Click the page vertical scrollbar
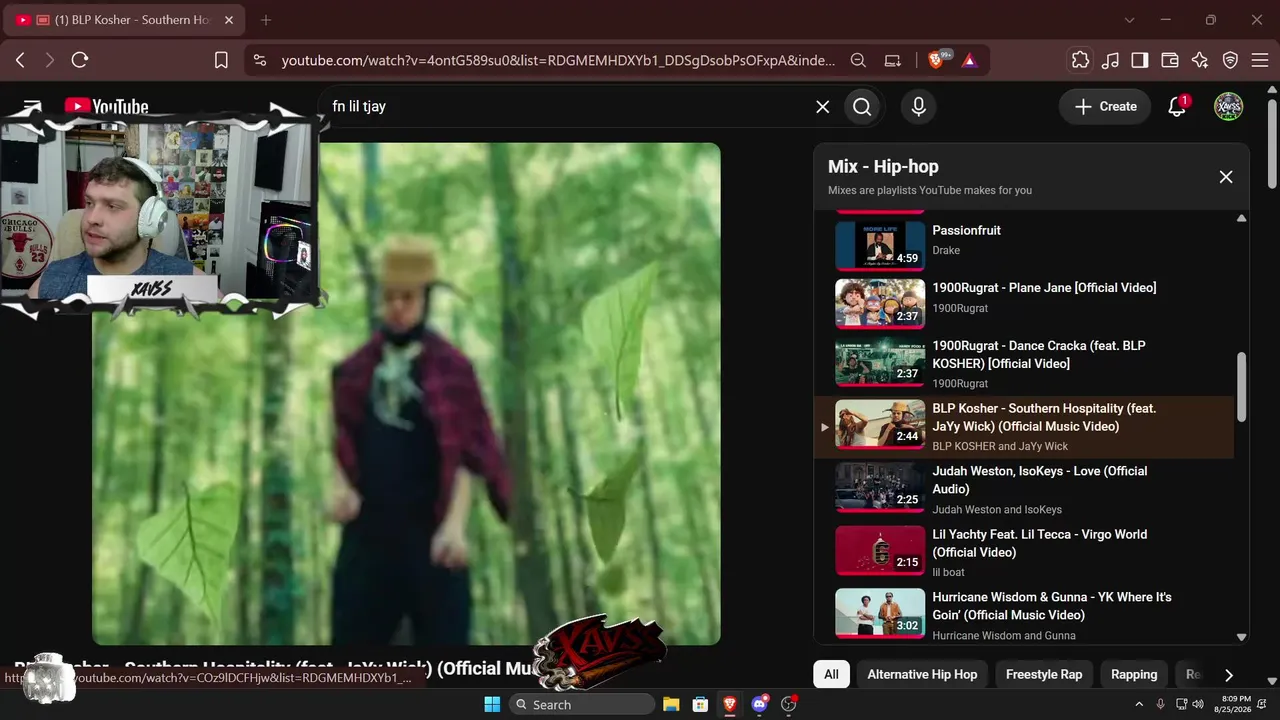Viewport: 1280px width, 720px height. (x=1272, y=144)
